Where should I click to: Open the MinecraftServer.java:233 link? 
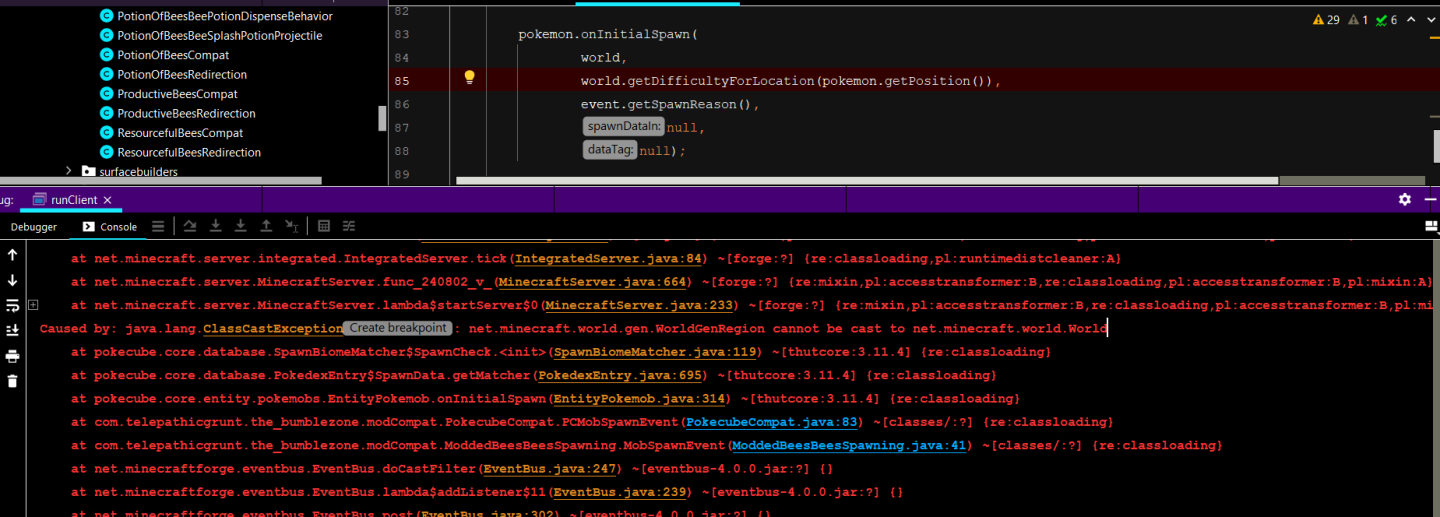641,305
